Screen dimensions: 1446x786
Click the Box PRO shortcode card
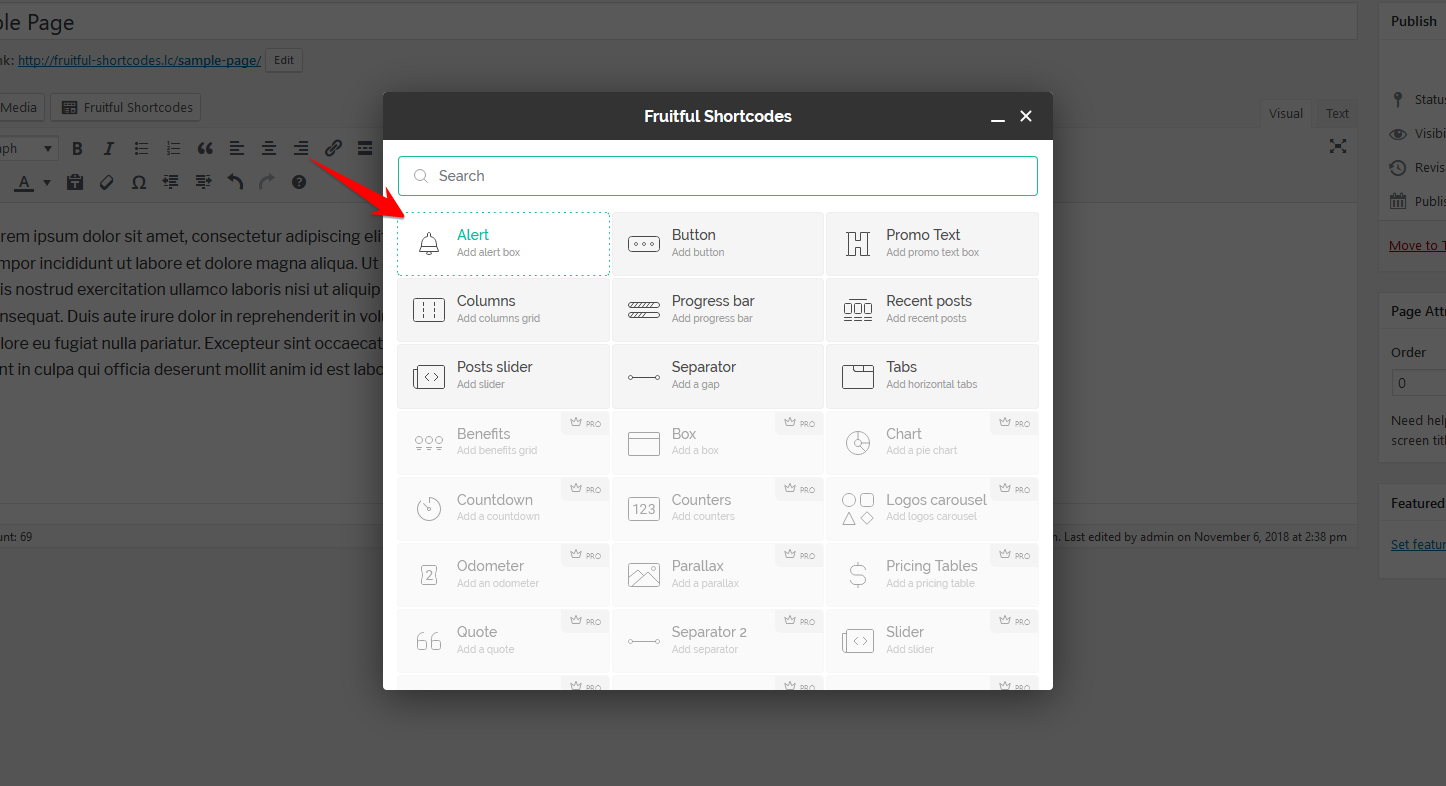point(718,442)
